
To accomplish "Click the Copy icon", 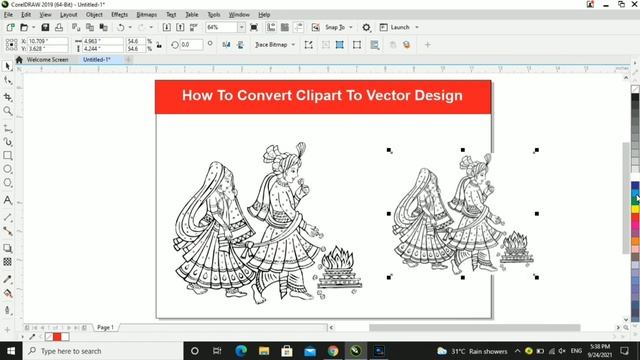I will coord(90,27).
